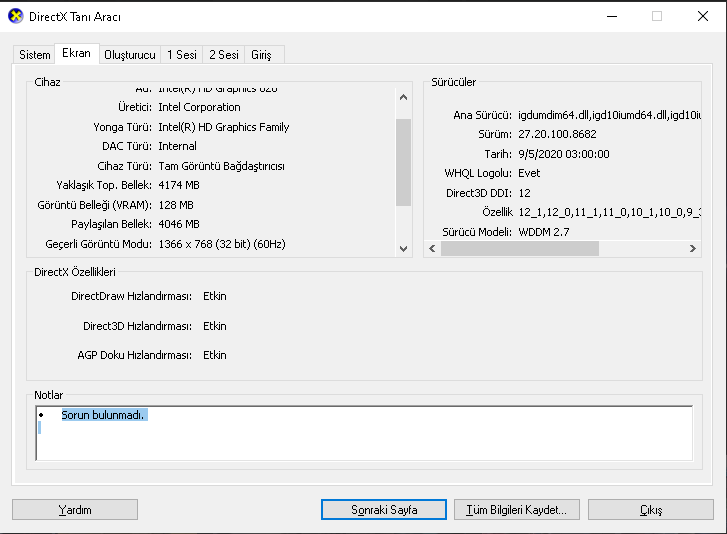Click AGP Doku Hızlandırması 'Etkin' value

pos(215,355)
